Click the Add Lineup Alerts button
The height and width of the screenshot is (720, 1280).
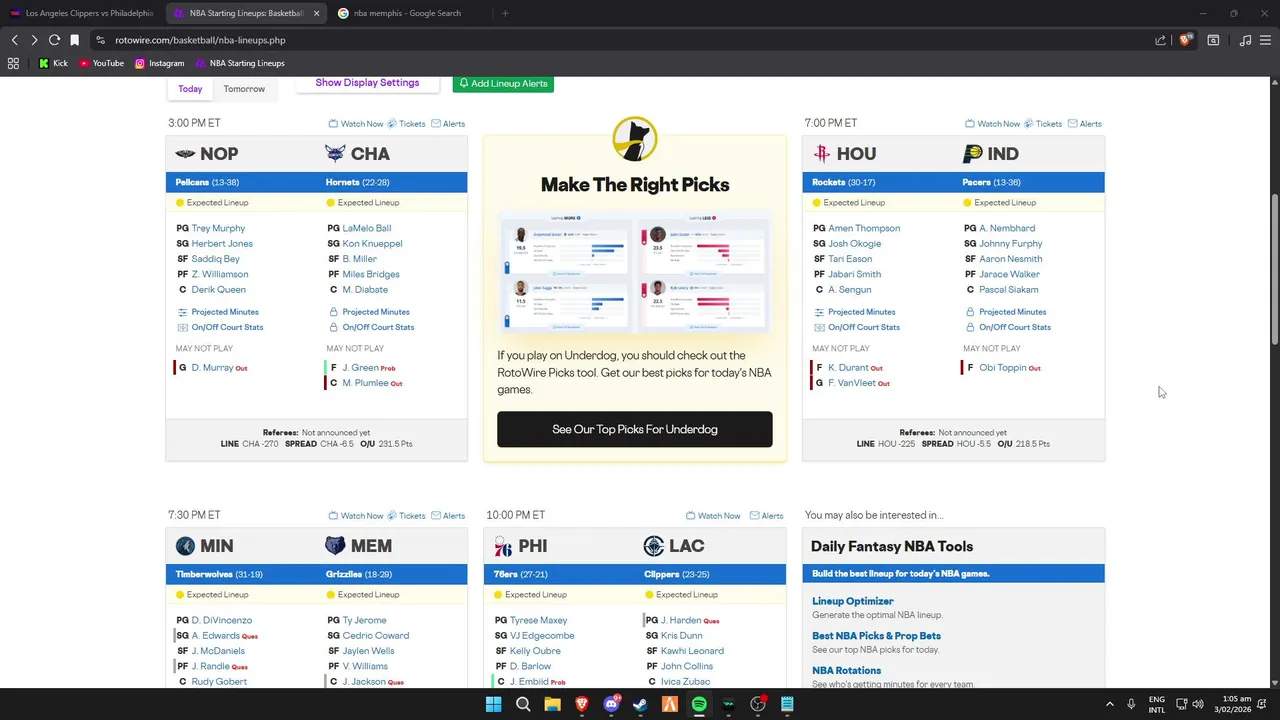(x=503, y=84)
